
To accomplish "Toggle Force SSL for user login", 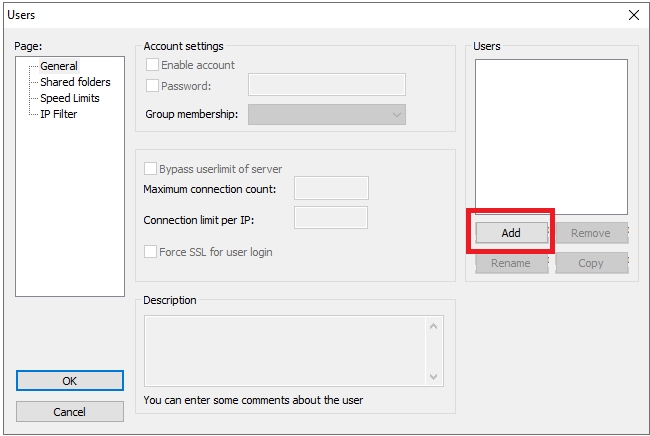I will [x=151, y=252].
